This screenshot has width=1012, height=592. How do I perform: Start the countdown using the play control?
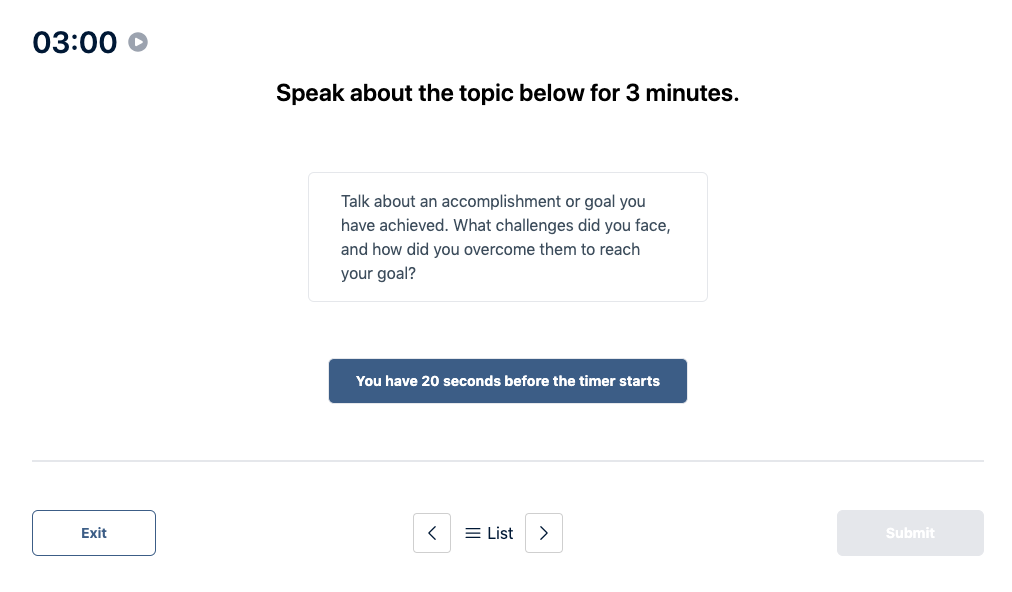[x=138, y=42]
